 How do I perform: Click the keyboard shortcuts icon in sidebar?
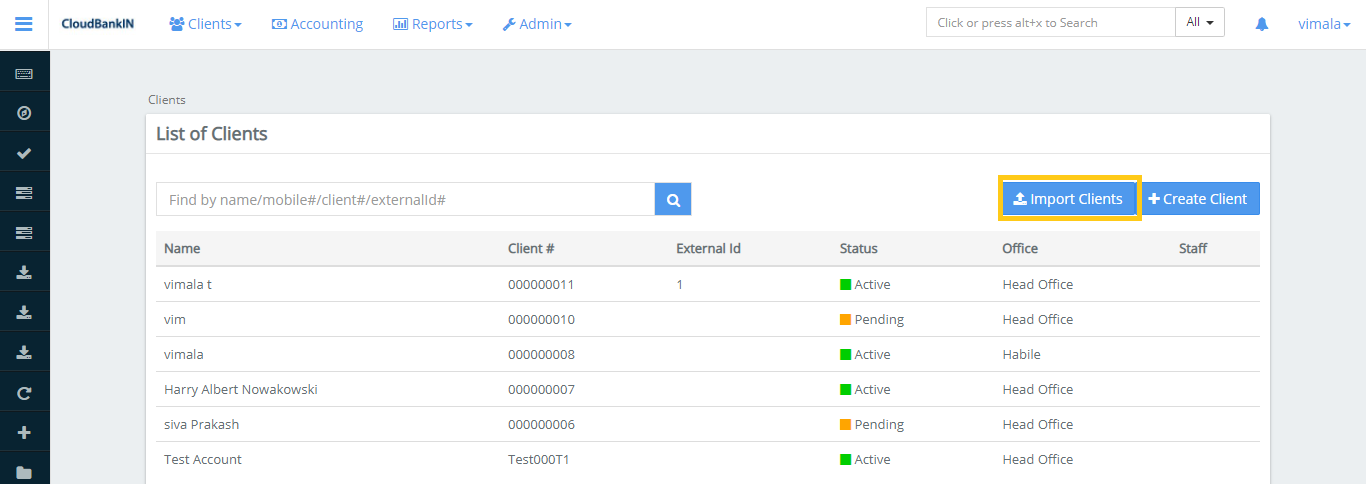click(x=24, y=74)
